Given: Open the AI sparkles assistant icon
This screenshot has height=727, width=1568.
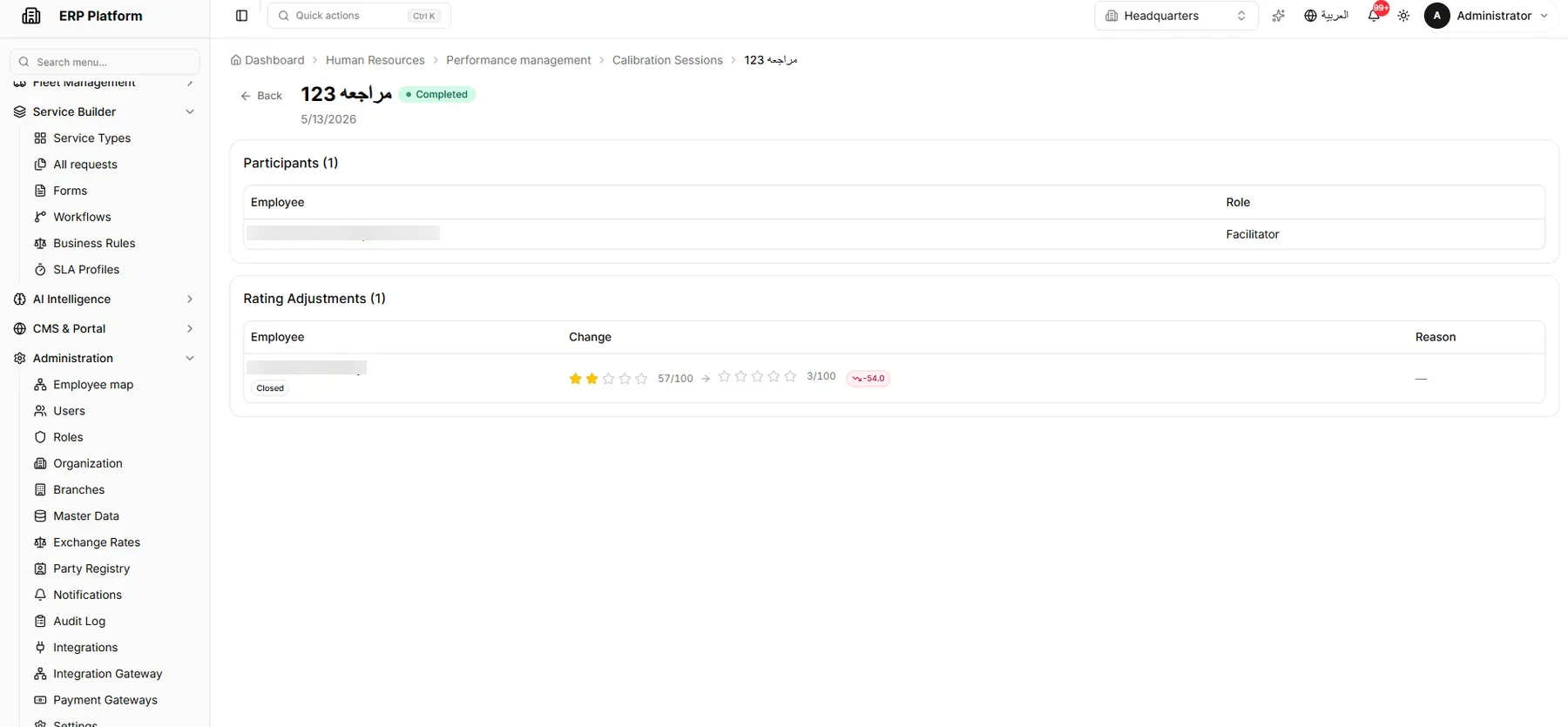Looking at the screenshot, I should pyautogui.click(x=1278, y=16).
